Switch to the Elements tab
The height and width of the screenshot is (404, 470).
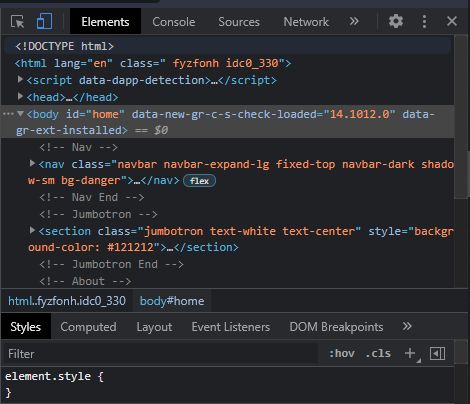[x=105, y=22]
